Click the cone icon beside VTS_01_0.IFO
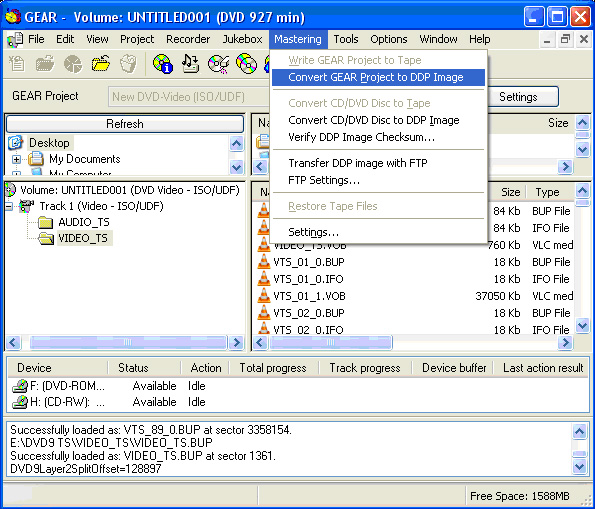Viewport: 595px width, 509px height. [263, 279]
